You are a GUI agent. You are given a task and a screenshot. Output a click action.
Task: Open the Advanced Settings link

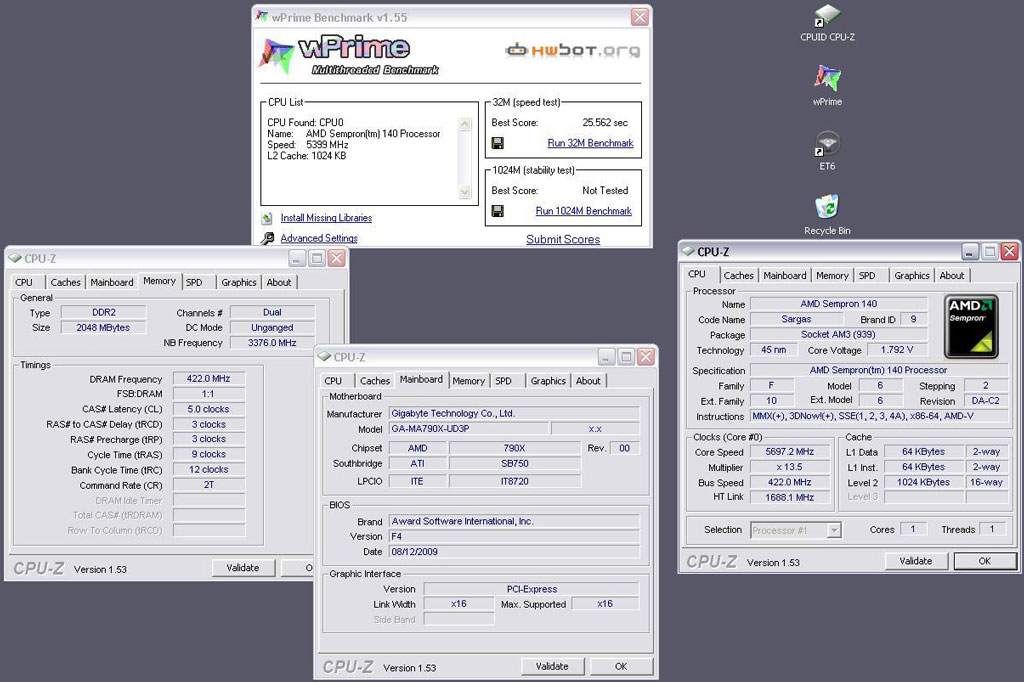(319, 238)
